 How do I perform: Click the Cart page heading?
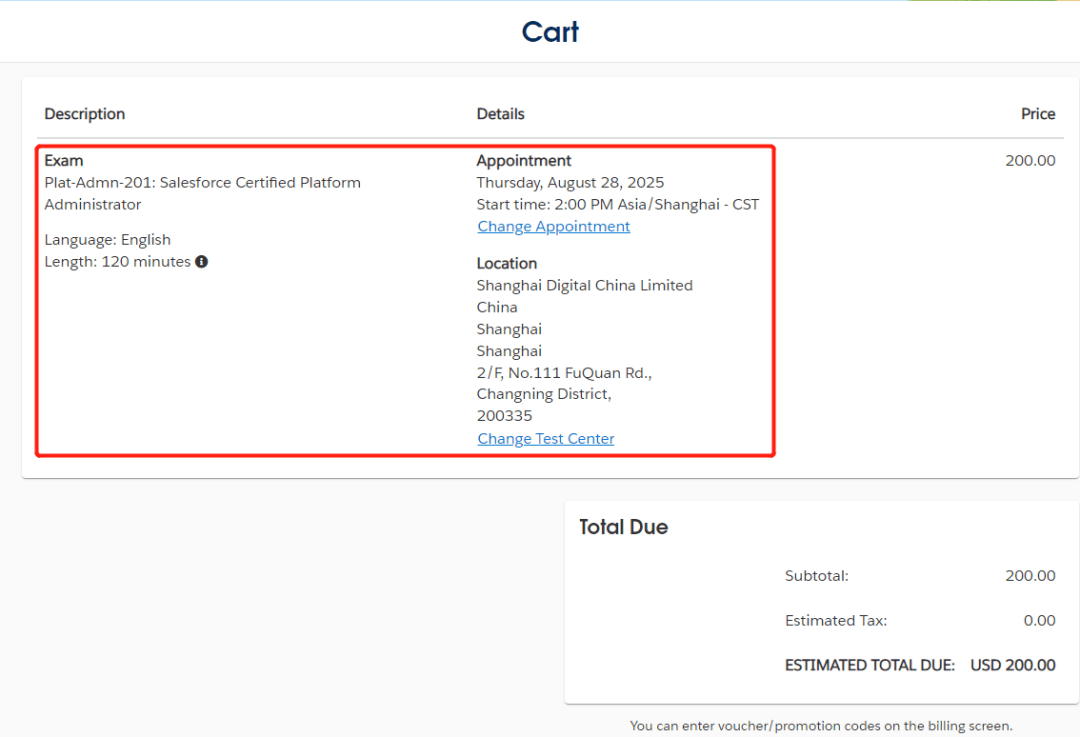point(550,32)
